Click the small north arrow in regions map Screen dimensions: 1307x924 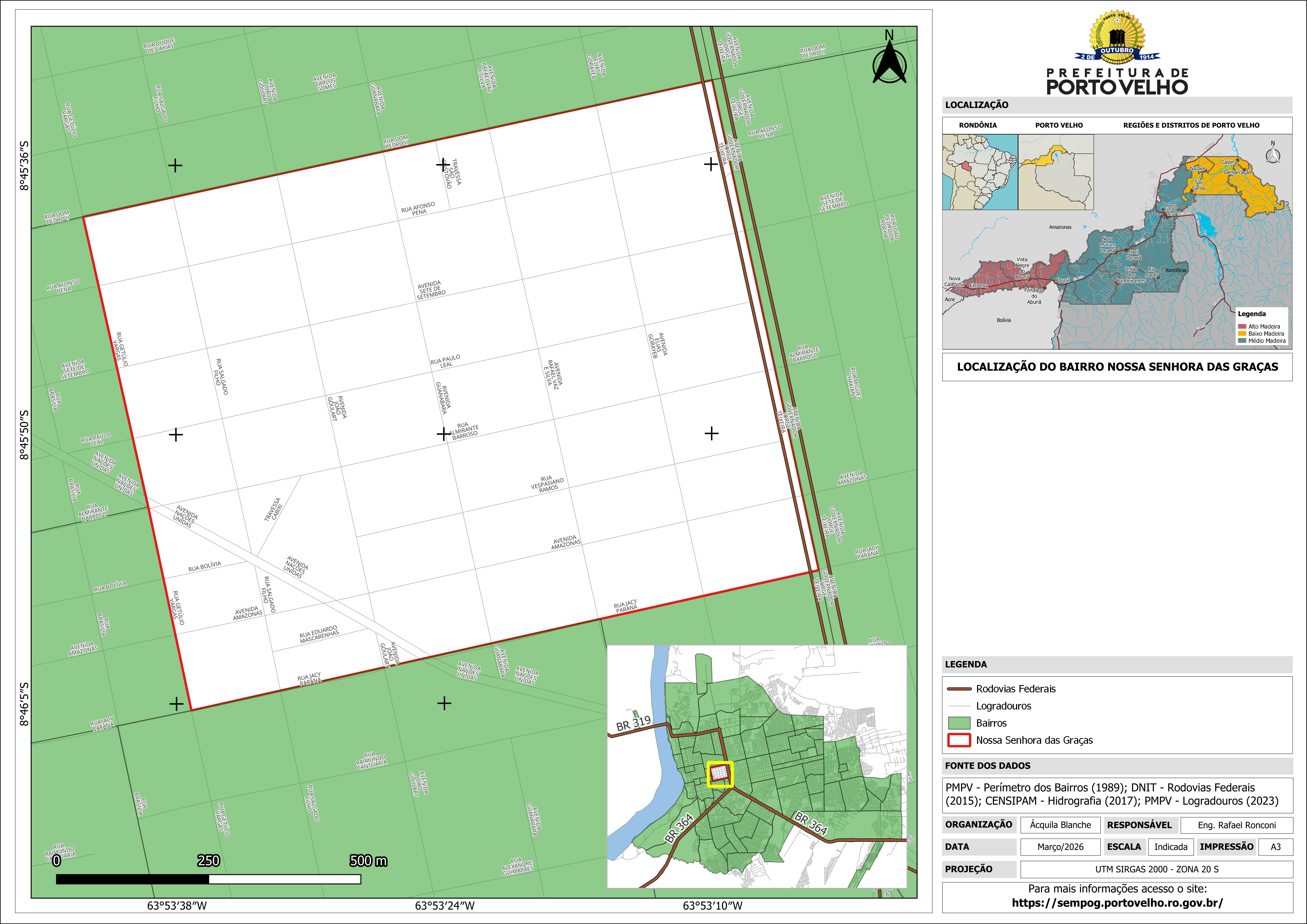coord(1273,154)
